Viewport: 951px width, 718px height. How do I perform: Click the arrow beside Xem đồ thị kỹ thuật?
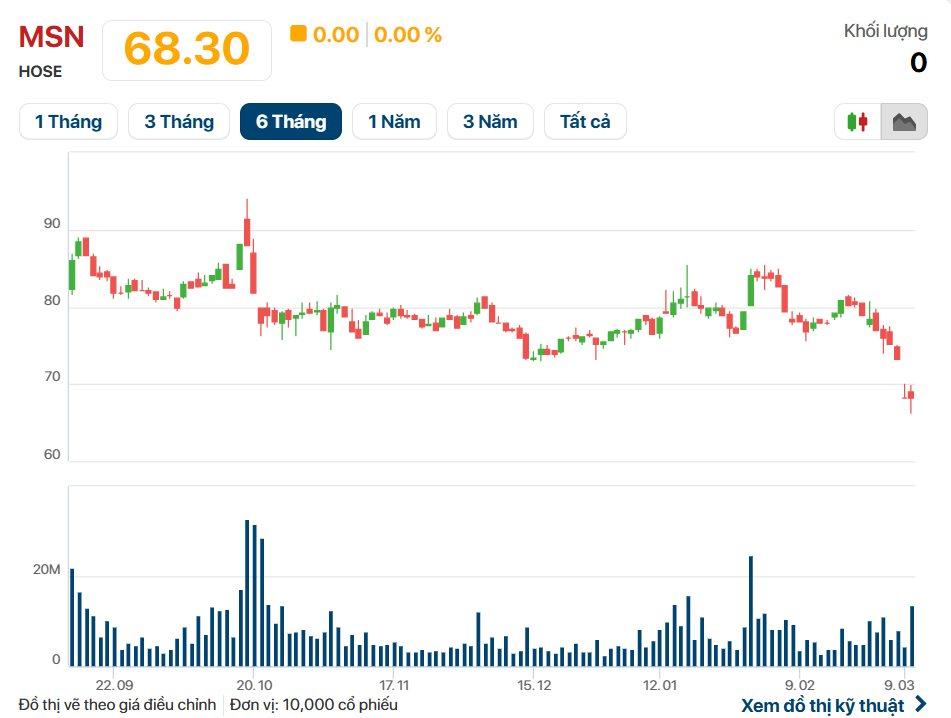(x=921, y=704)
